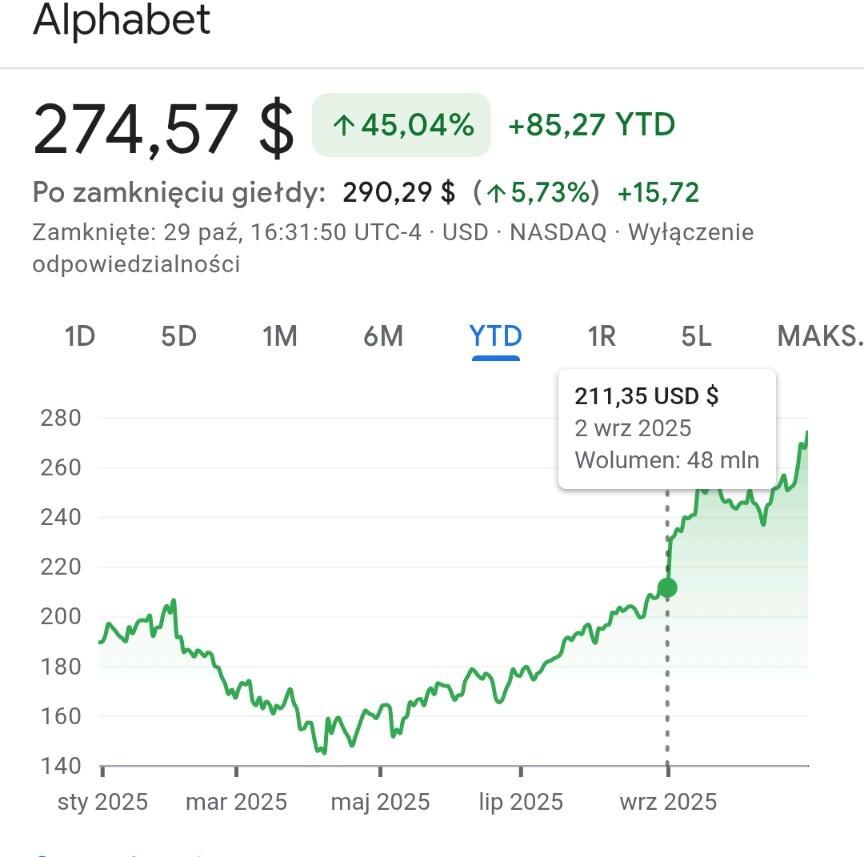The height and width of the screenshot is (857, 864).
Task: Click the up arrow beside 5,73%
Action: coord(497,192)
